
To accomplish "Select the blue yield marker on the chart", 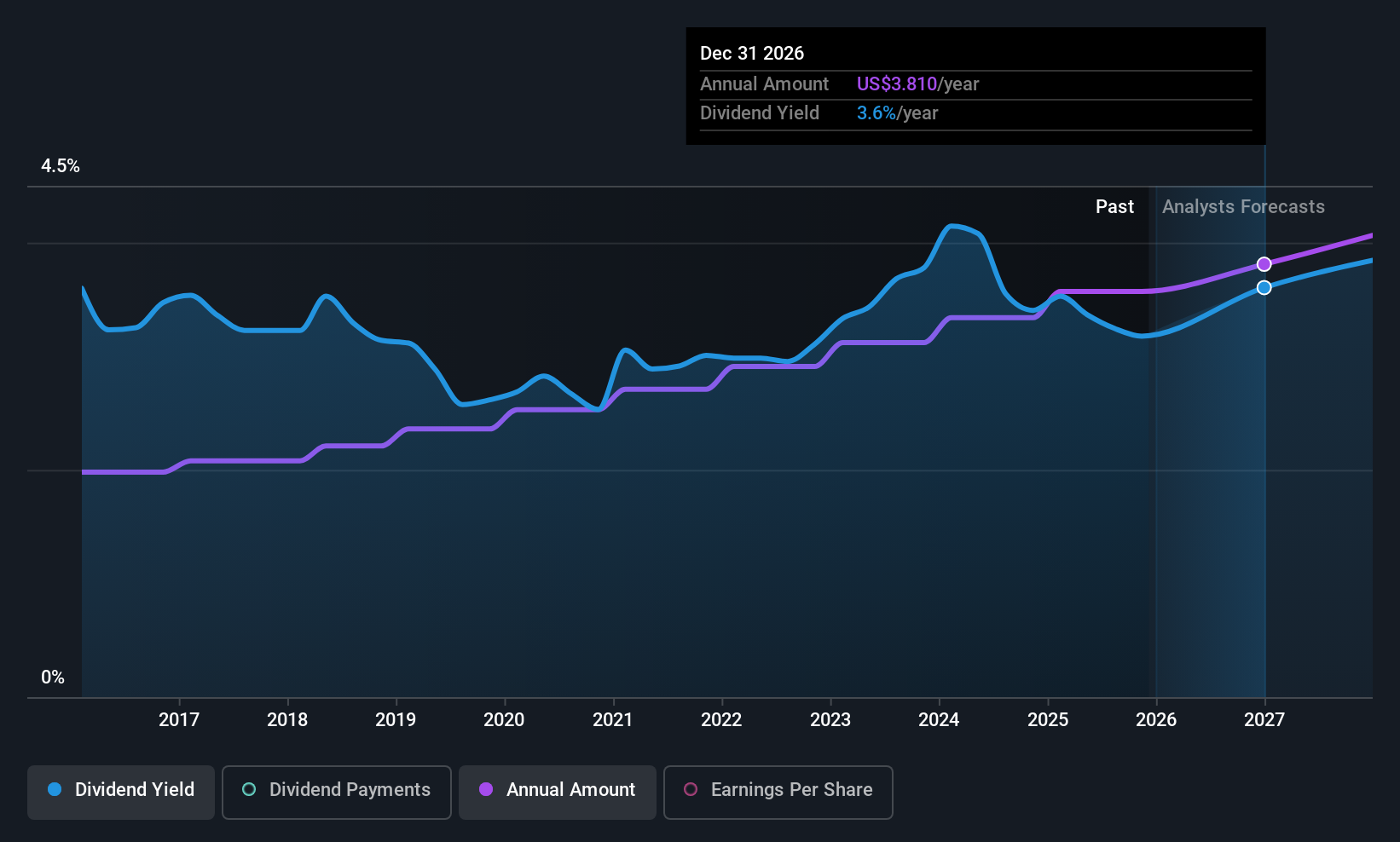I will [1264, 287].
